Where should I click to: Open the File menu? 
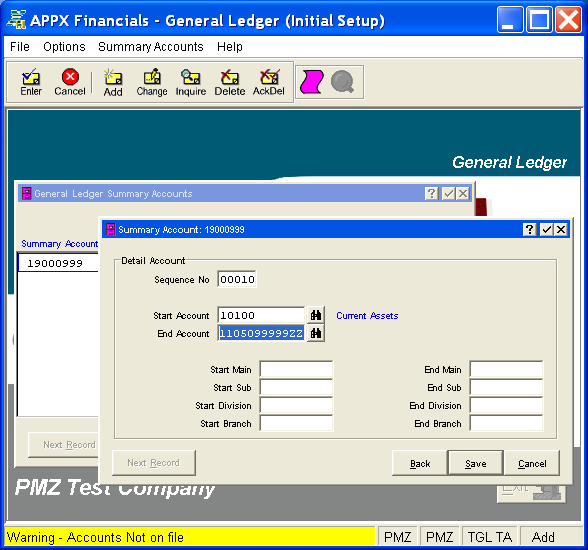(20, 47)
